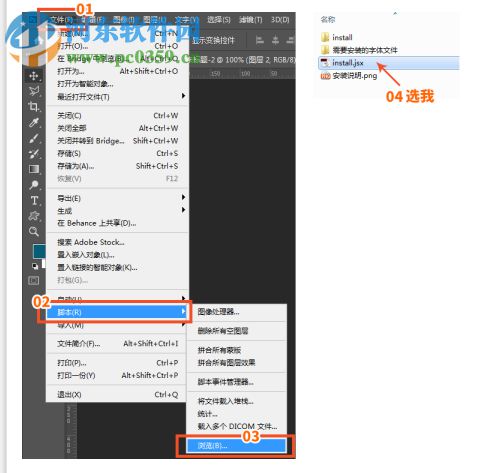Choose 载入多个 DICOM 文件... item
The height and width of the screenshot is (473, 481).
237,426
